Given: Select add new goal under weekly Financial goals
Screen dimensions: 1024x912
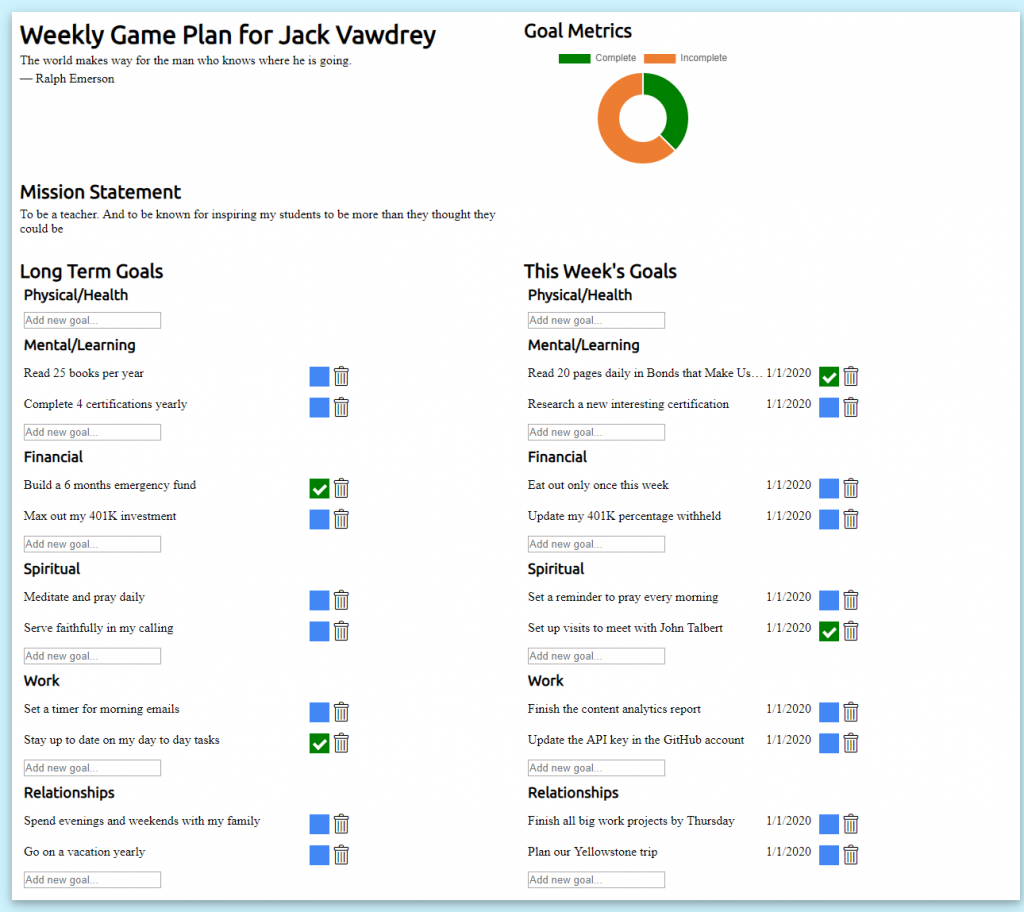Looking at the screenshot, I should click(596, 543).
